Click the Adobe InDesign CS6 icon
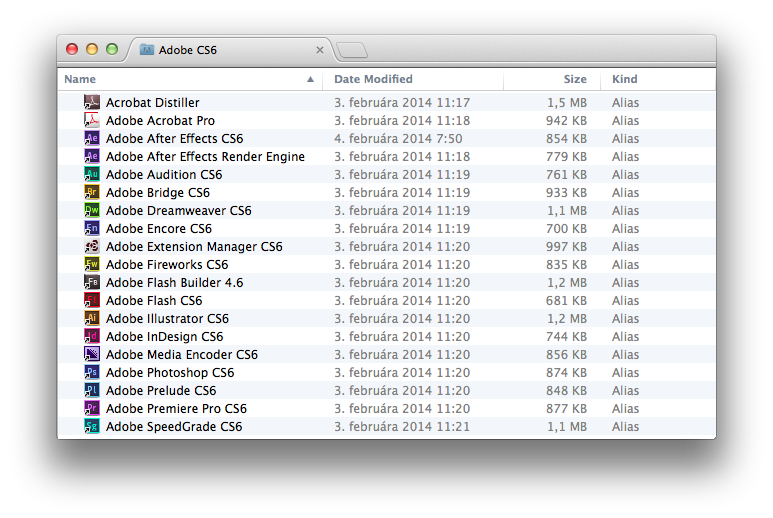 (92, 336)
